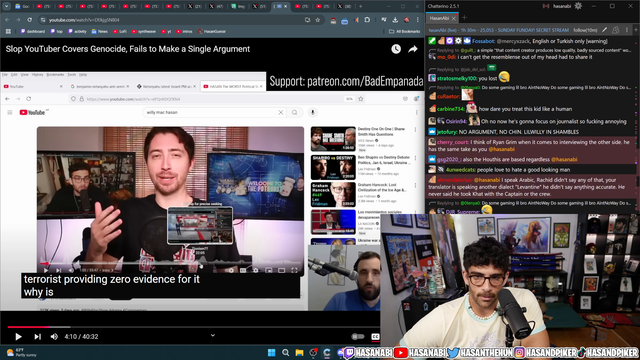Viewport: 640px width, 360px height.
Task: Skip to the next video
Action: tap(38, 337)
